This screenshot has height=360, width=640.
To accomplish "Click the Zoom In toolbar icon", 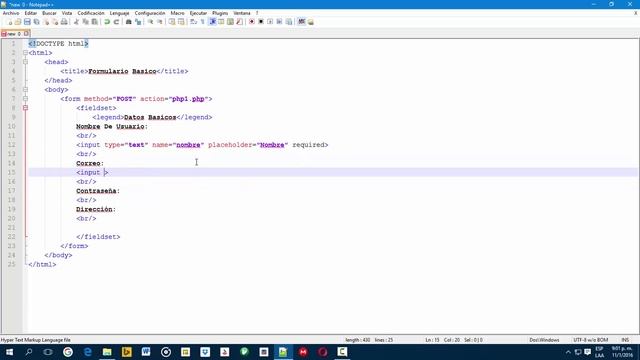I will [x=150, y=22].
